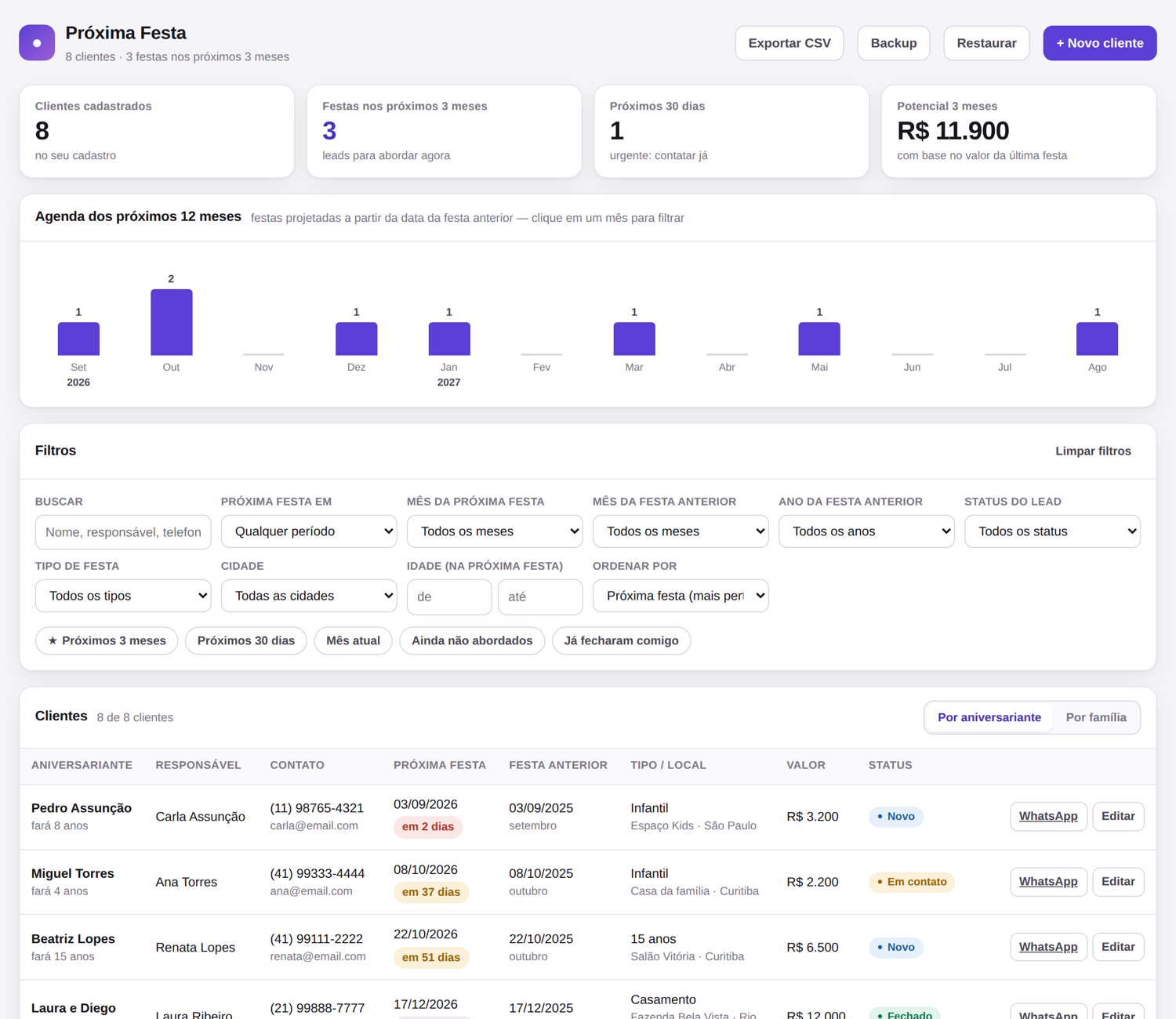Image resolution: width=1176 pixels, height=1019 pixels.
Task: Toggle the Próximos 30 dias chip
Action: pos(246,640)
